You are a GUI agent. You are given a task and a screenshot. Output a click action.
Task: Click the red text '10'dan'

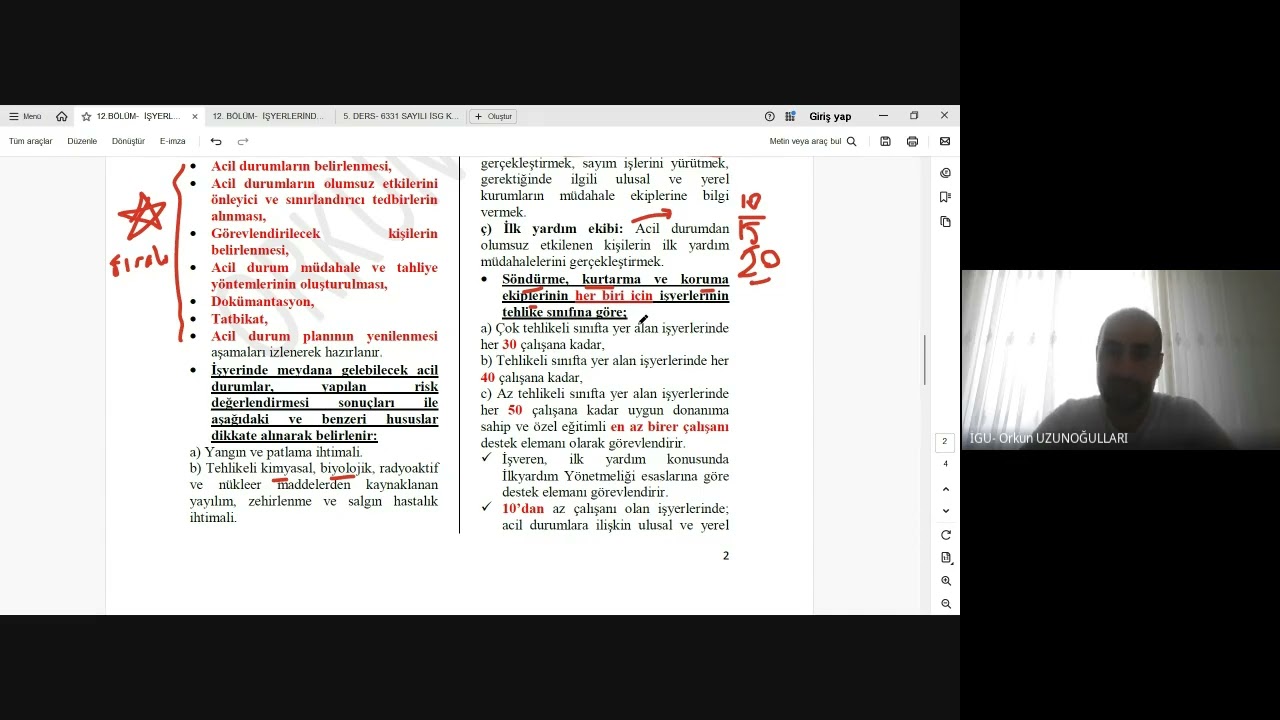click(523, 509)
